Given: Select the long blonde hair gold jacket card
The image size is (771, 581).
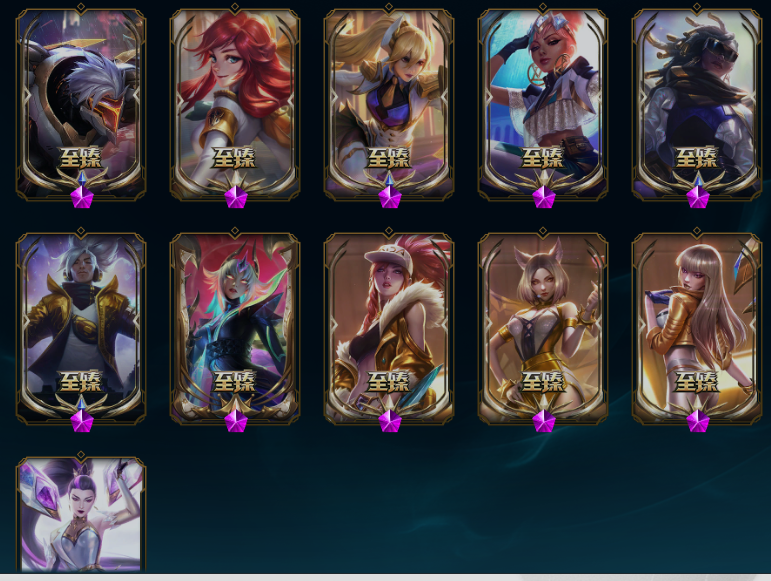Looking at the screenshot, I should (697, 328).
